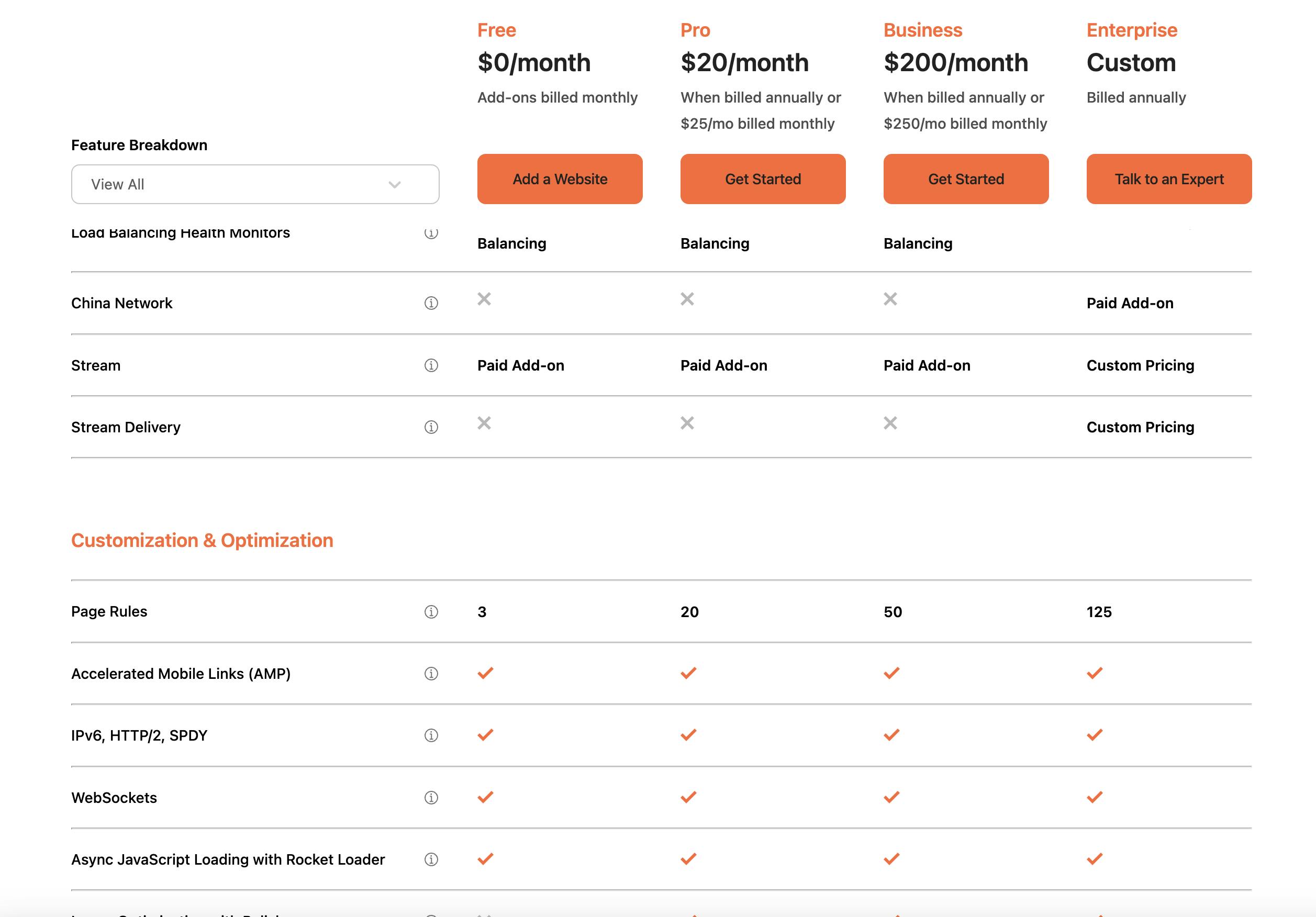Click the Talk to an Expert button

1169,179
